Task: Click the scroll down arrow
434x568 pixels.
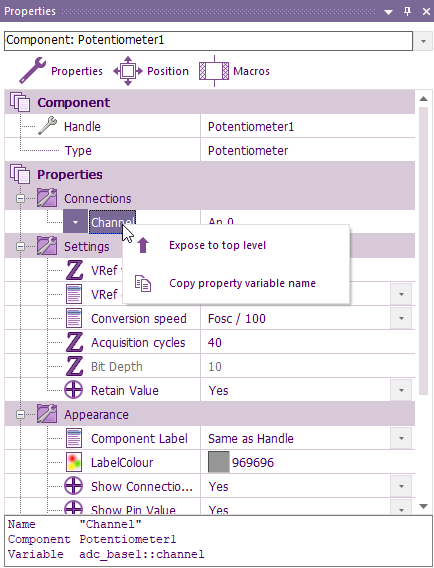Action: (x=423, y=506)
